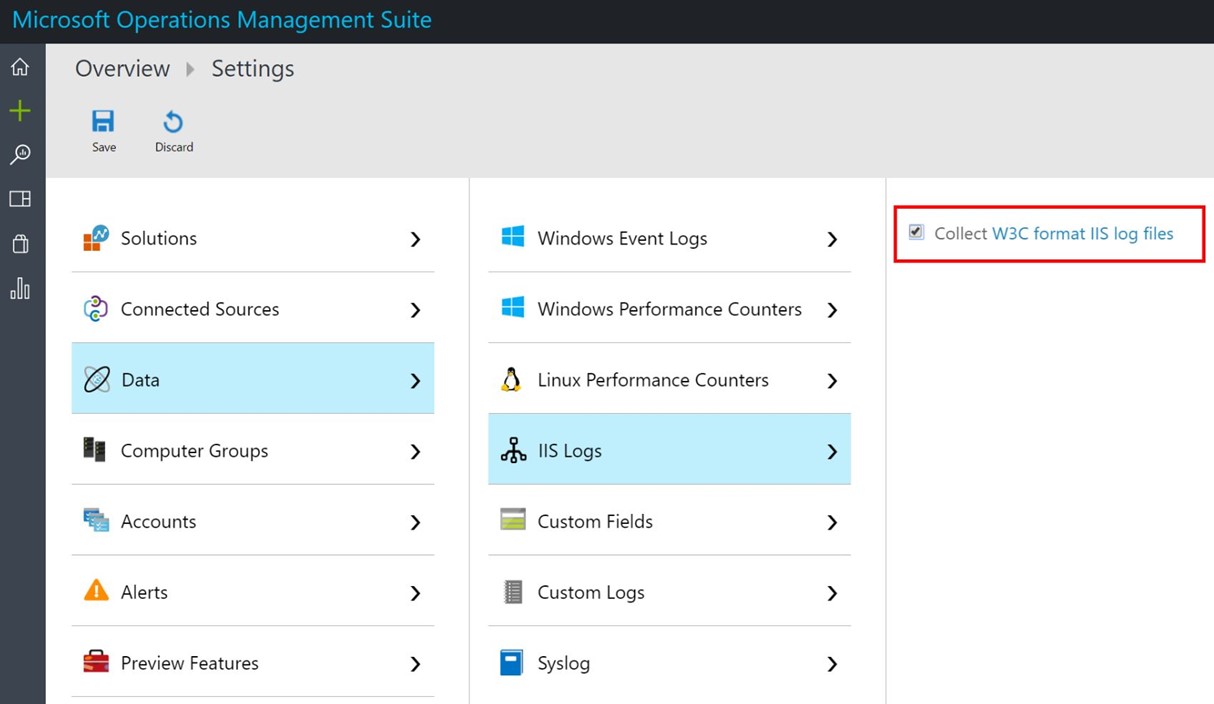Expand the Windows Performance Counters chevron
1214x704 pixels.
coord(832,310)
